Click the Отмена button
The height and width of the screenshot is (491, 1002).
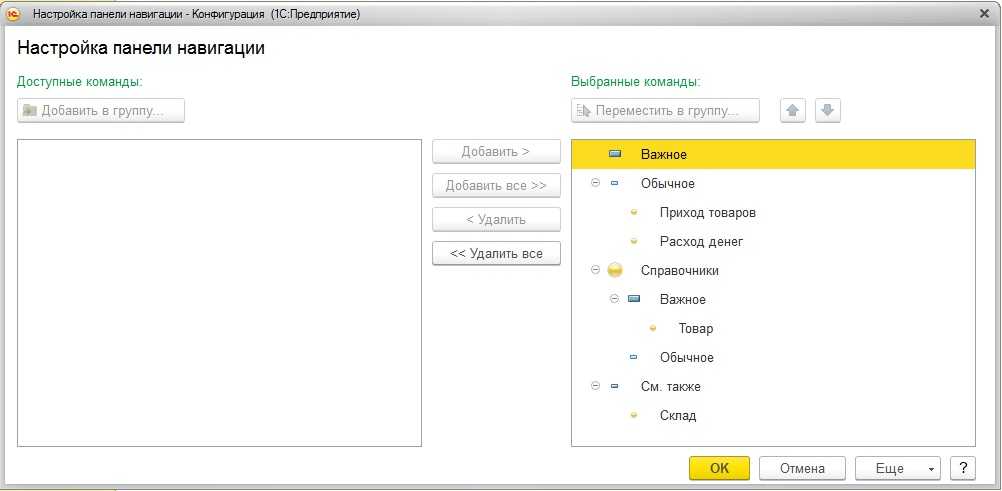[802, 468]
